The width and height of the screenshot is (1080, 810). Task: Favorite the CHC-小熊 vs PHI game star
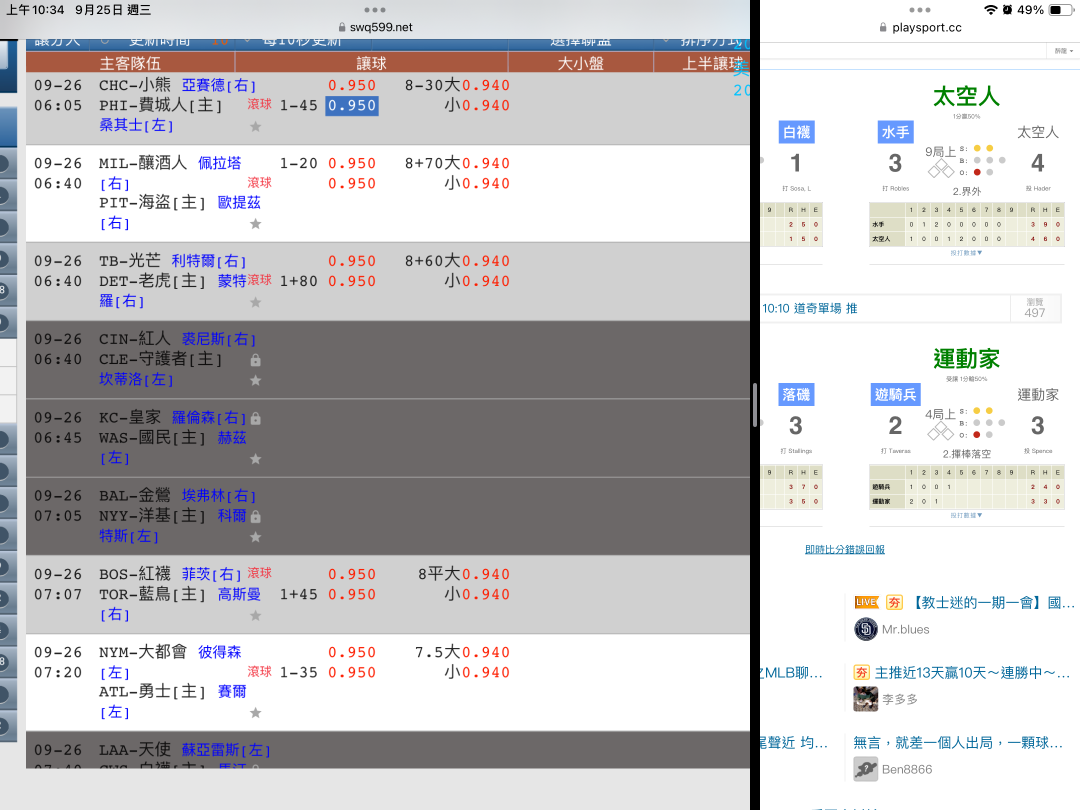coord(256,127)
